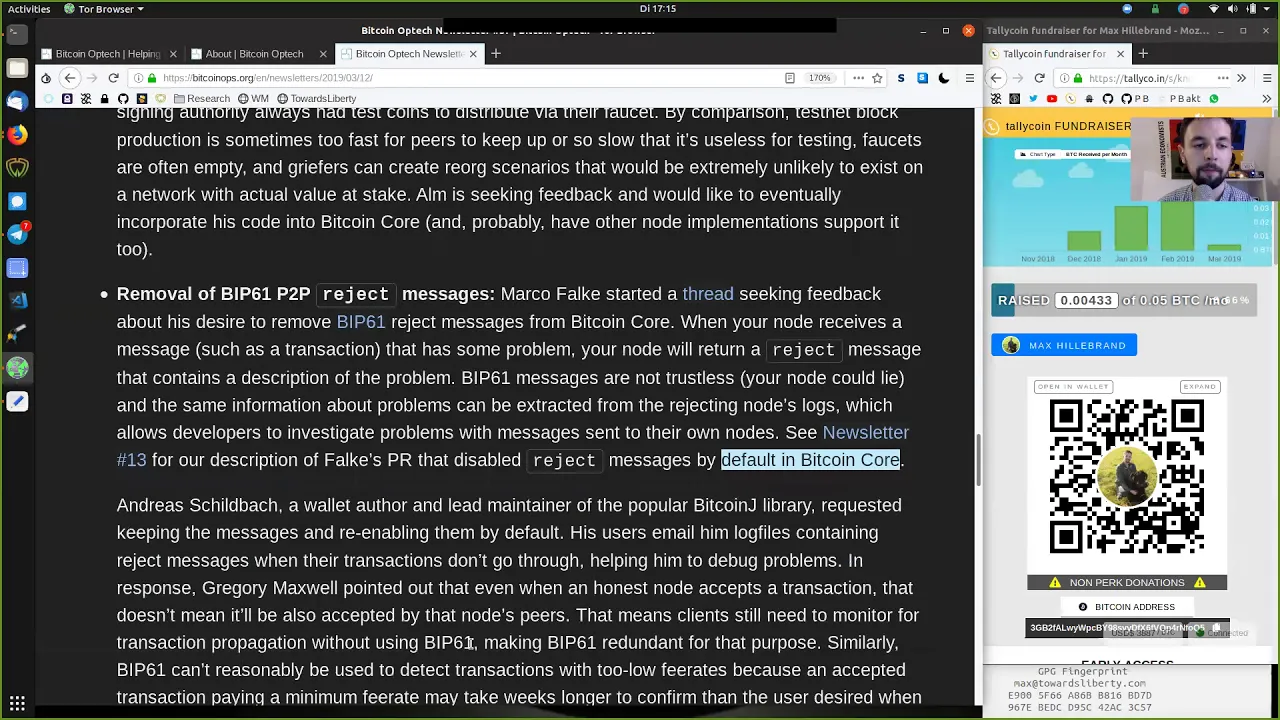Open the GitHub bookmark in Tor Browser
Viewport: 1280px width, 720px height.
click(123, 99)
